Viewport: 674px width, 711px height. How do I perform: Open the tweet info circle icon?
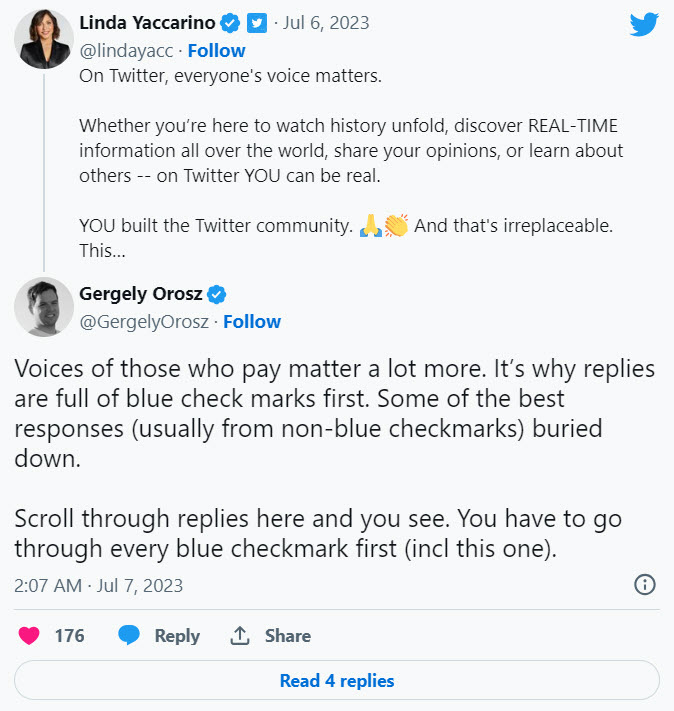645,584
